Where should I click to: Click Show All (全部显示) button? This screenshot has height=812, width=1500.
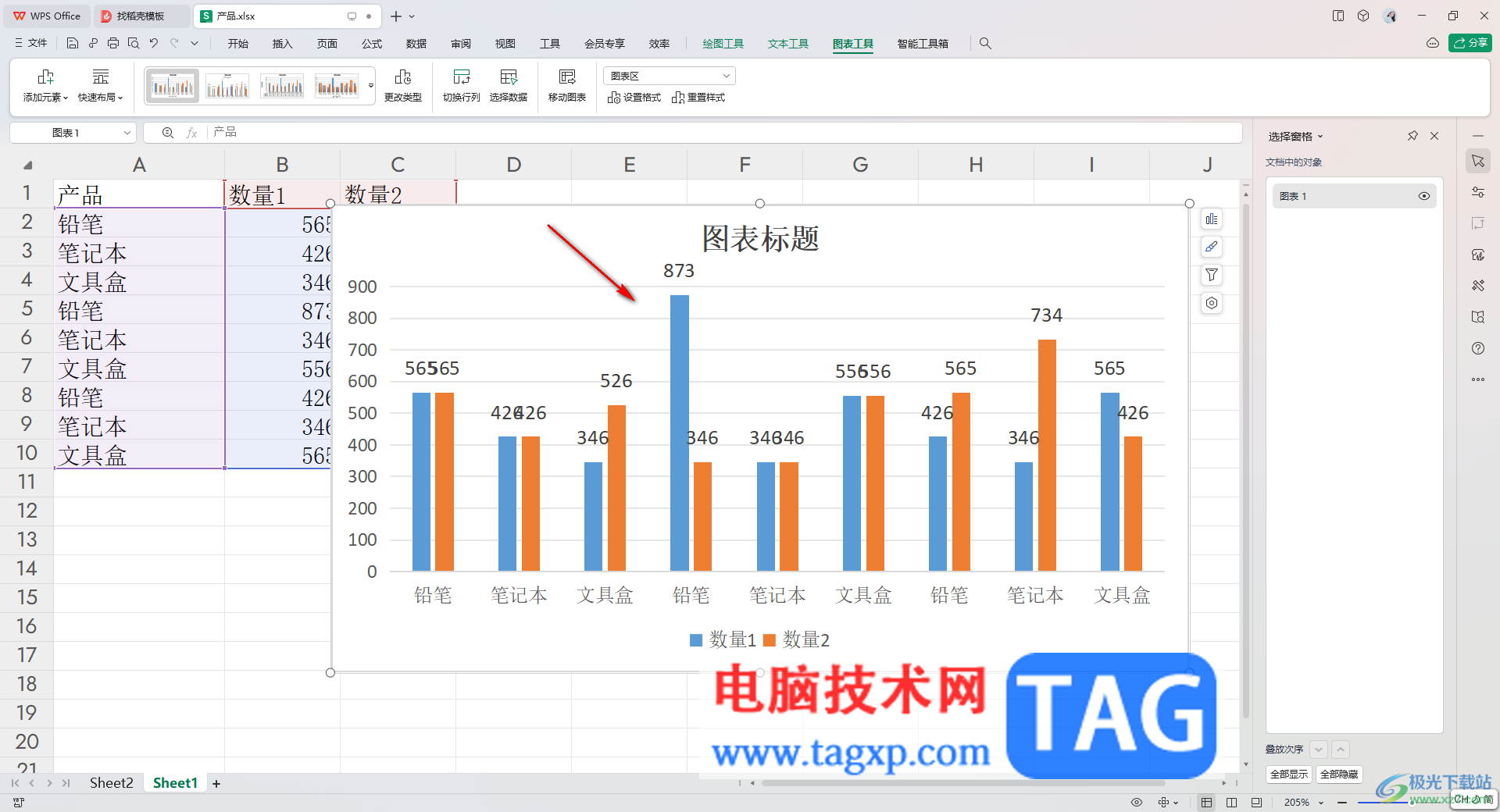coord(1288,774)
